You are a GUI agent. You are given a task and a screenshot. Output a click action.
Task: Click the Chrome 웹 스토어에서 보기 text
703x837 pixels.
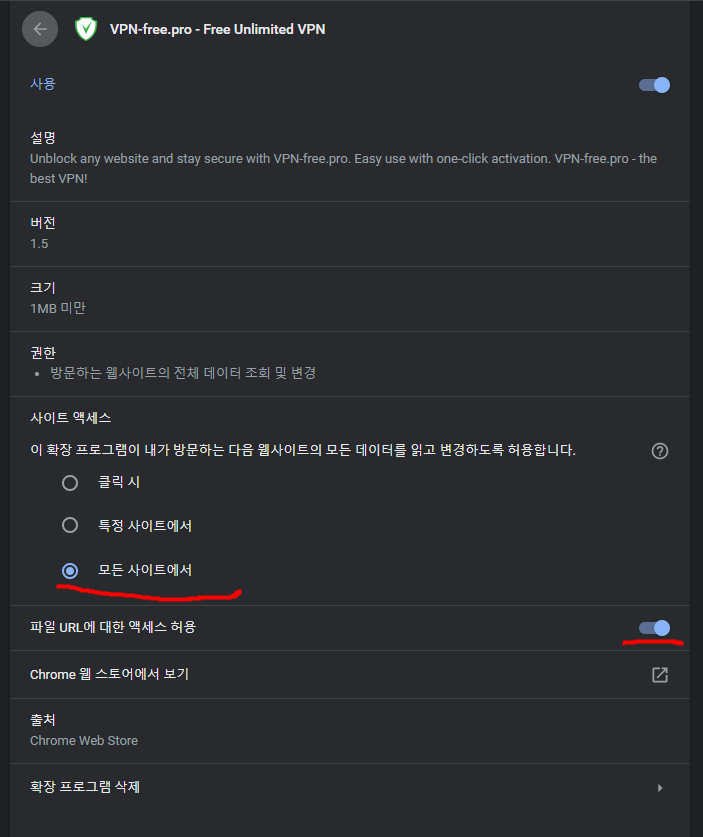109,674
